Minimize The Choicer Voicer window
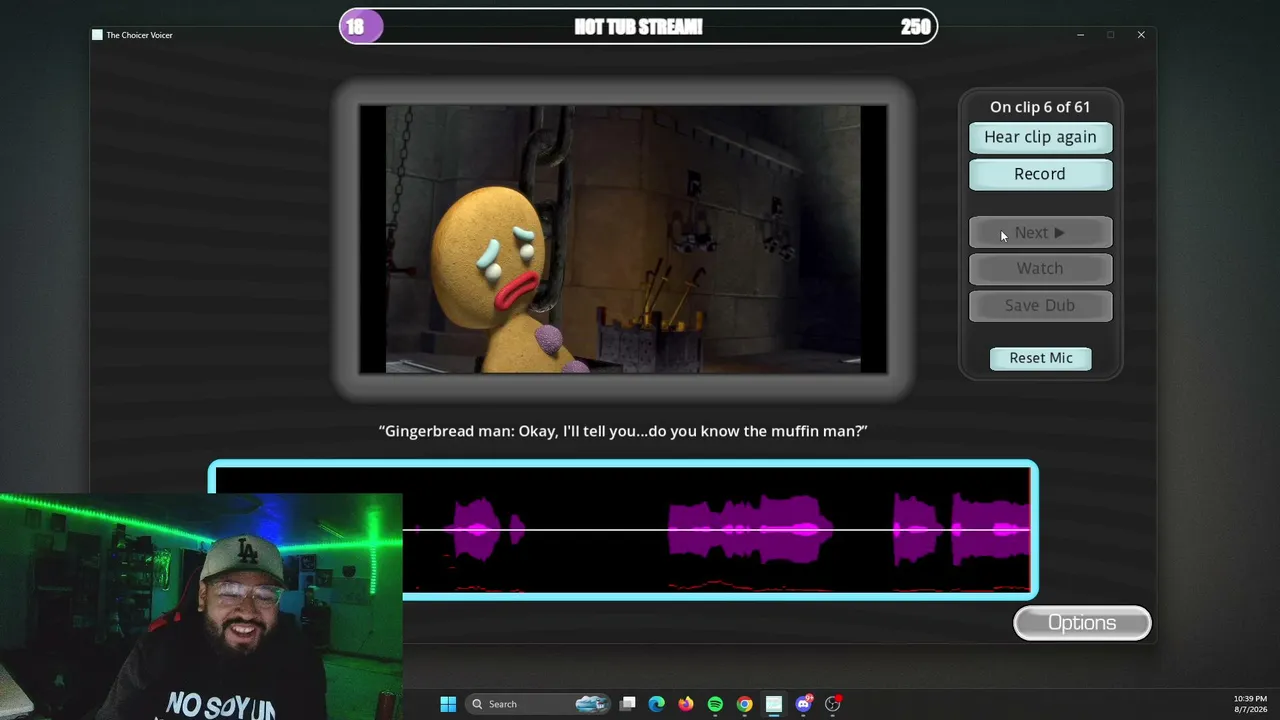 point(1080,35)
